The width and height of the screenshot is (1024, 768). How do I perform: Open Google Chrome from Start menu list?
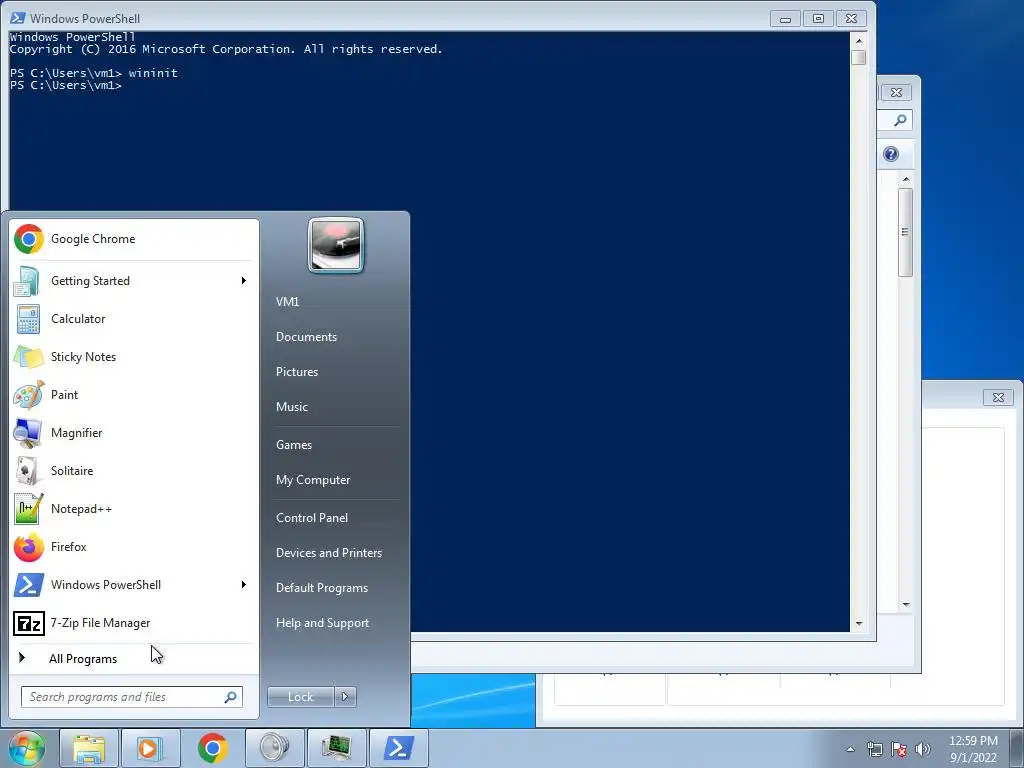pyautogui.click(x=134, y=239)
